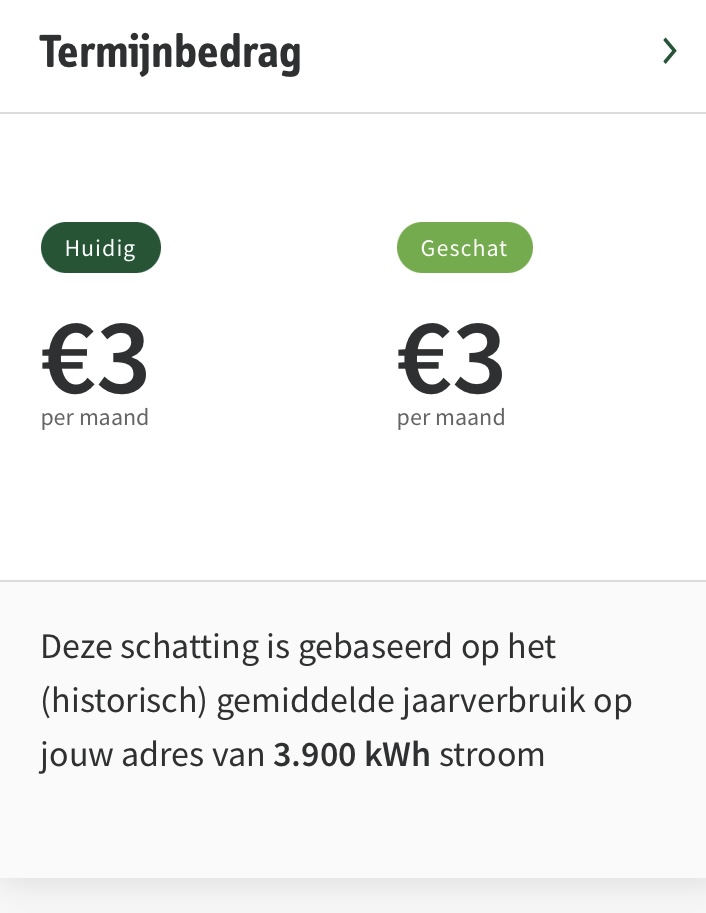706x913 pixels.
Task: Select the light green Geschat badge
Action: pyautogui.click(x=464, y=248)
